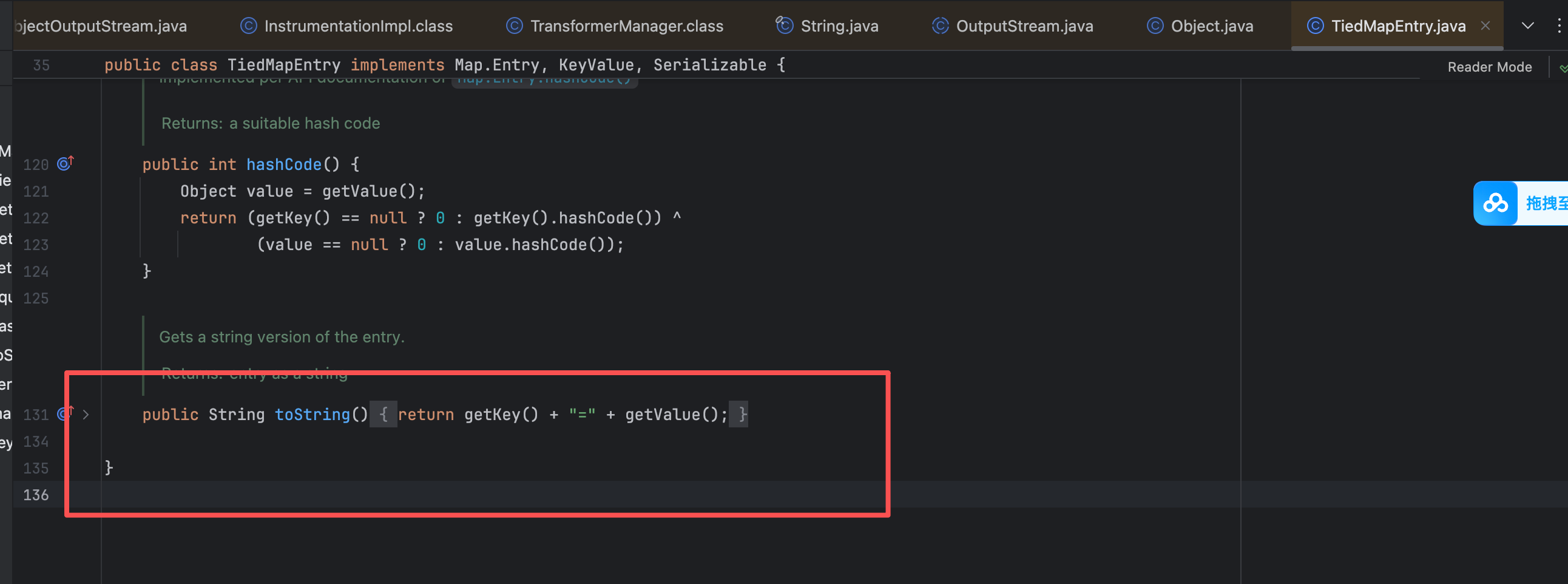Open the cloud drive floating widget
This screenshot has width=1568, height=584.
[x=1496, y=203]
